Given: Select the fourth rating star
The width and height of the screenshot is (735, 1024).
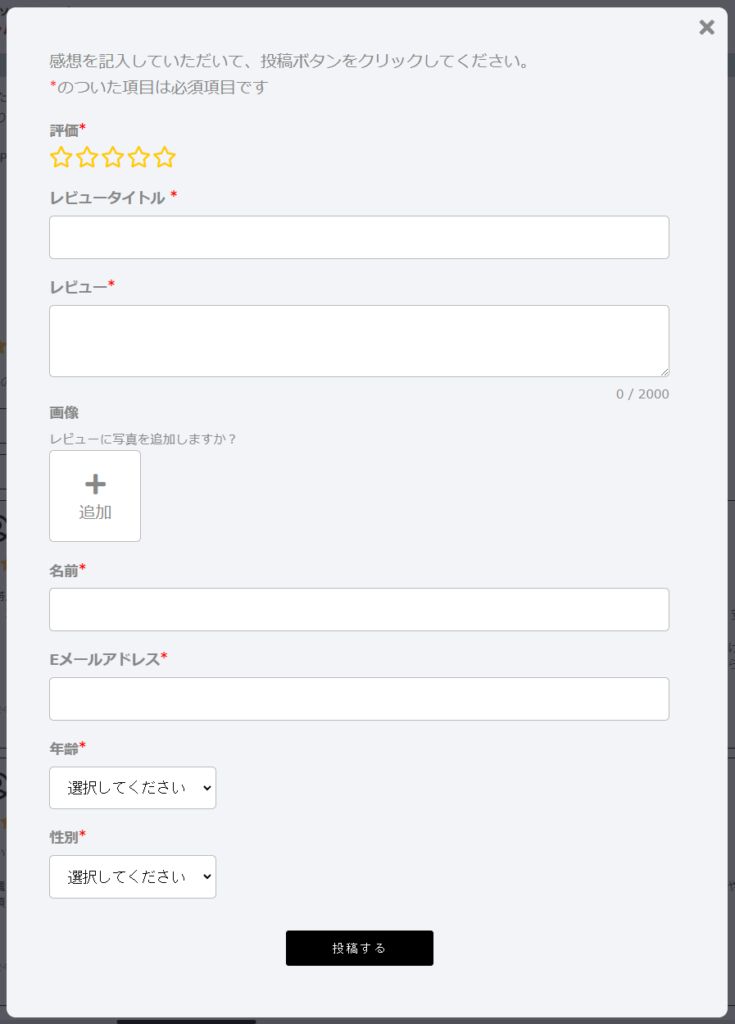Looking at the screenshot, I should (x=139, y=157).
